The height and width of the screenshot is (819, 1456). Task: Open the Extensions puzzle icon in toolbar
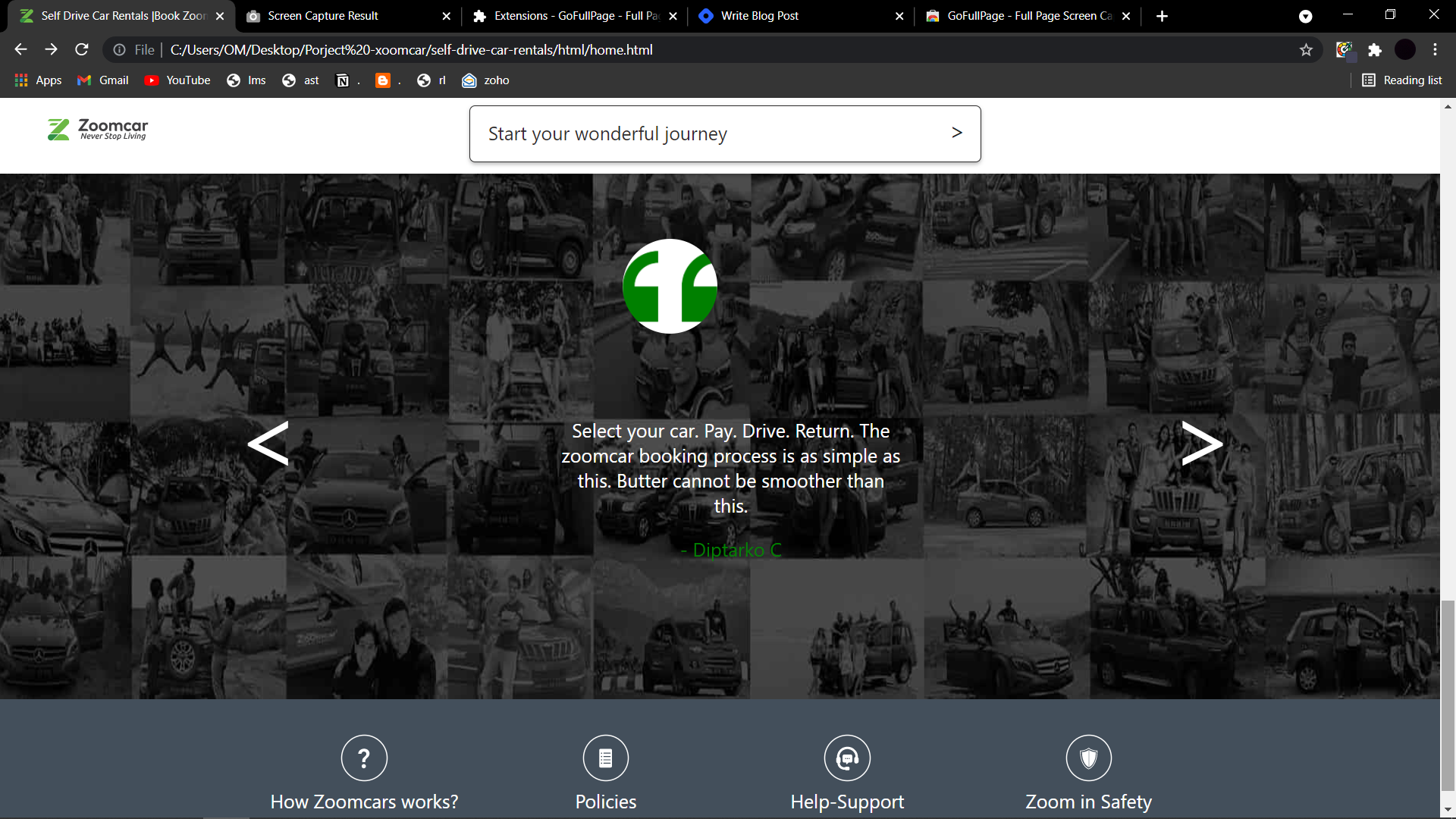(1375, 50)
